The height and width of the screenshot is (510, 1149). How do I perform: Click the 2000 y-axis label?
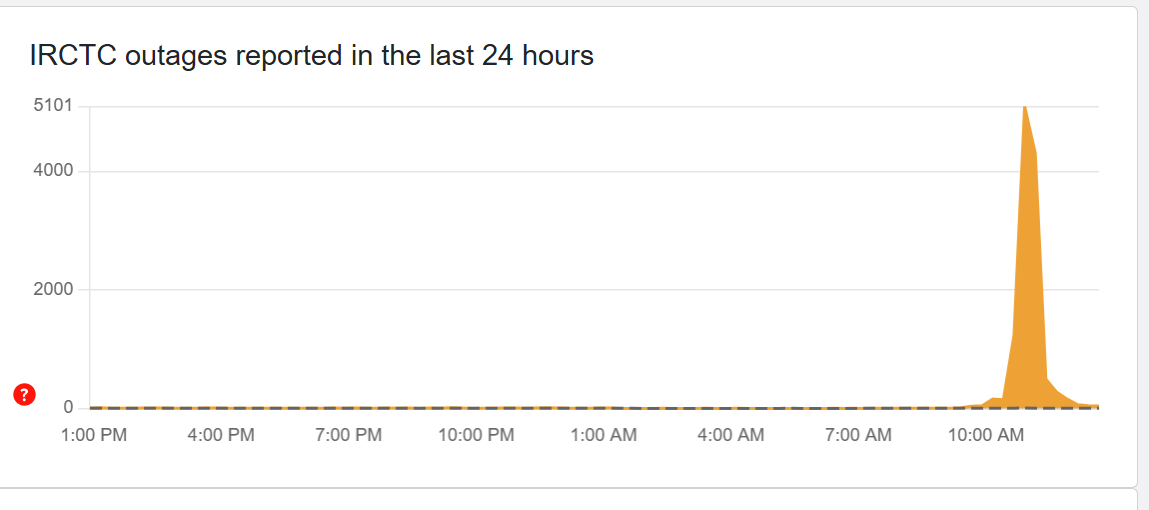point(54,290)
